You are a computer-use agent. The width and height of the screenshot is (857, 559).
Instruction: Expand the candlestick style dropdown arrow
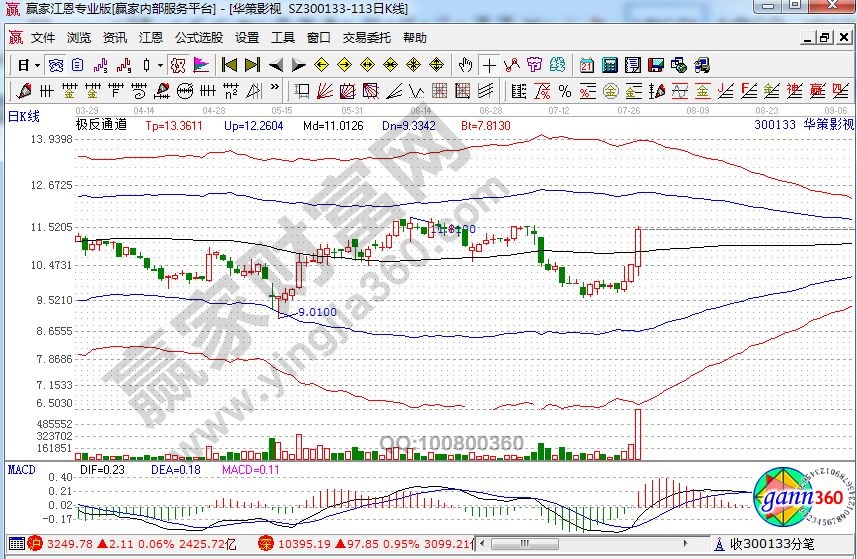coord(160,65)
